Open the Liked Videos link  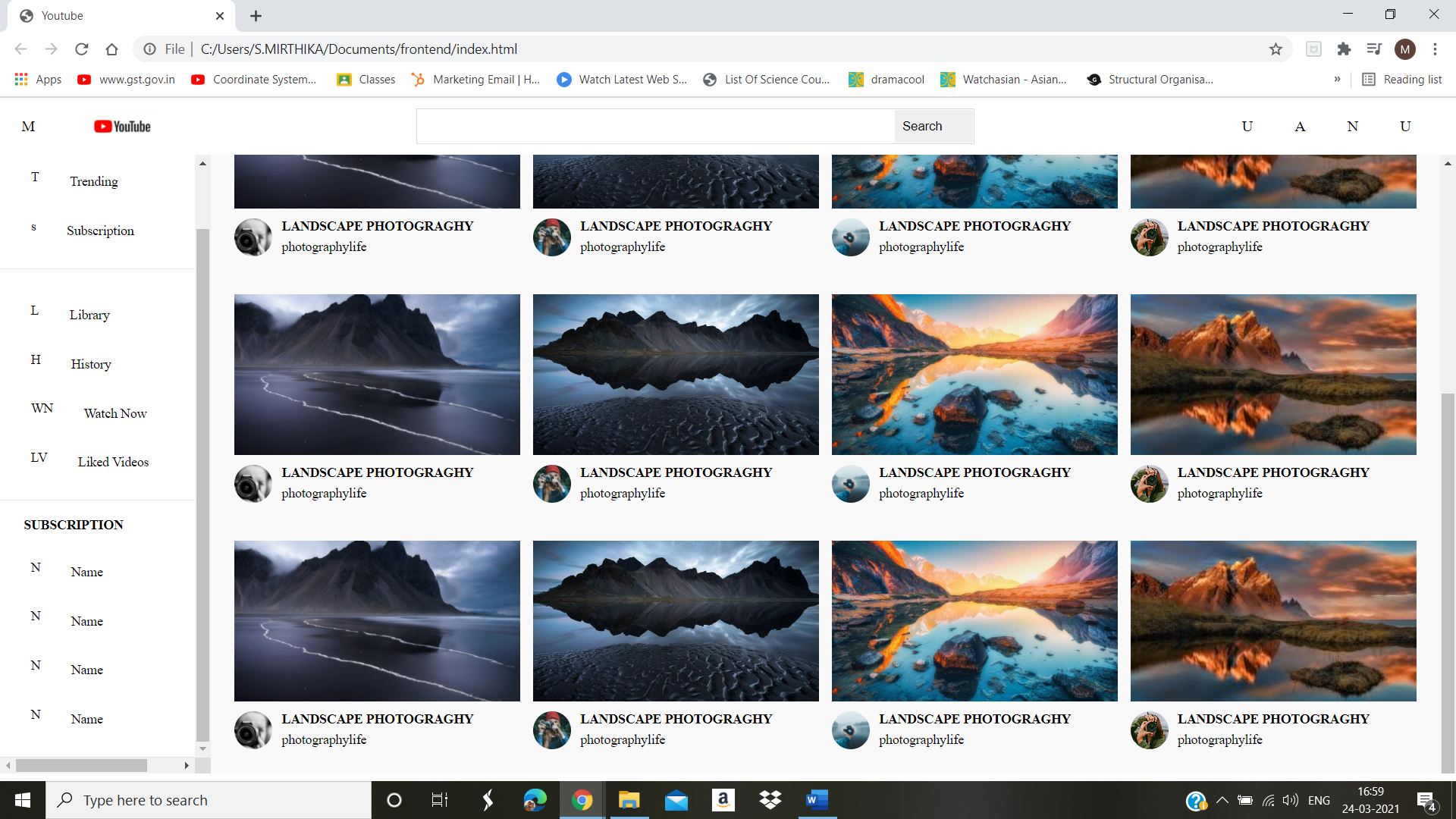(112, 461)
